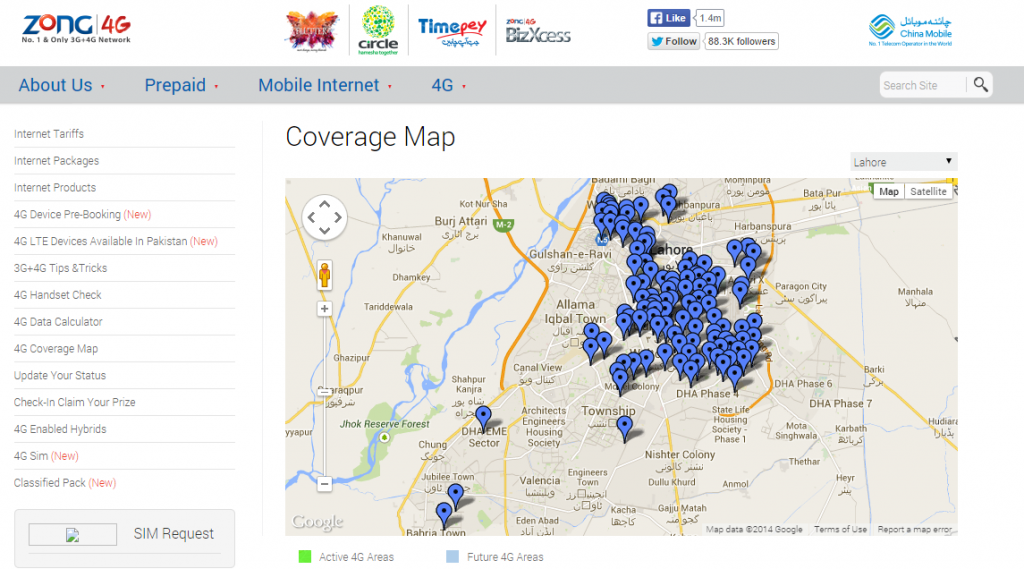The image size is (1024, 569).
Task: Open Internet Packages link
Action: 57,161
